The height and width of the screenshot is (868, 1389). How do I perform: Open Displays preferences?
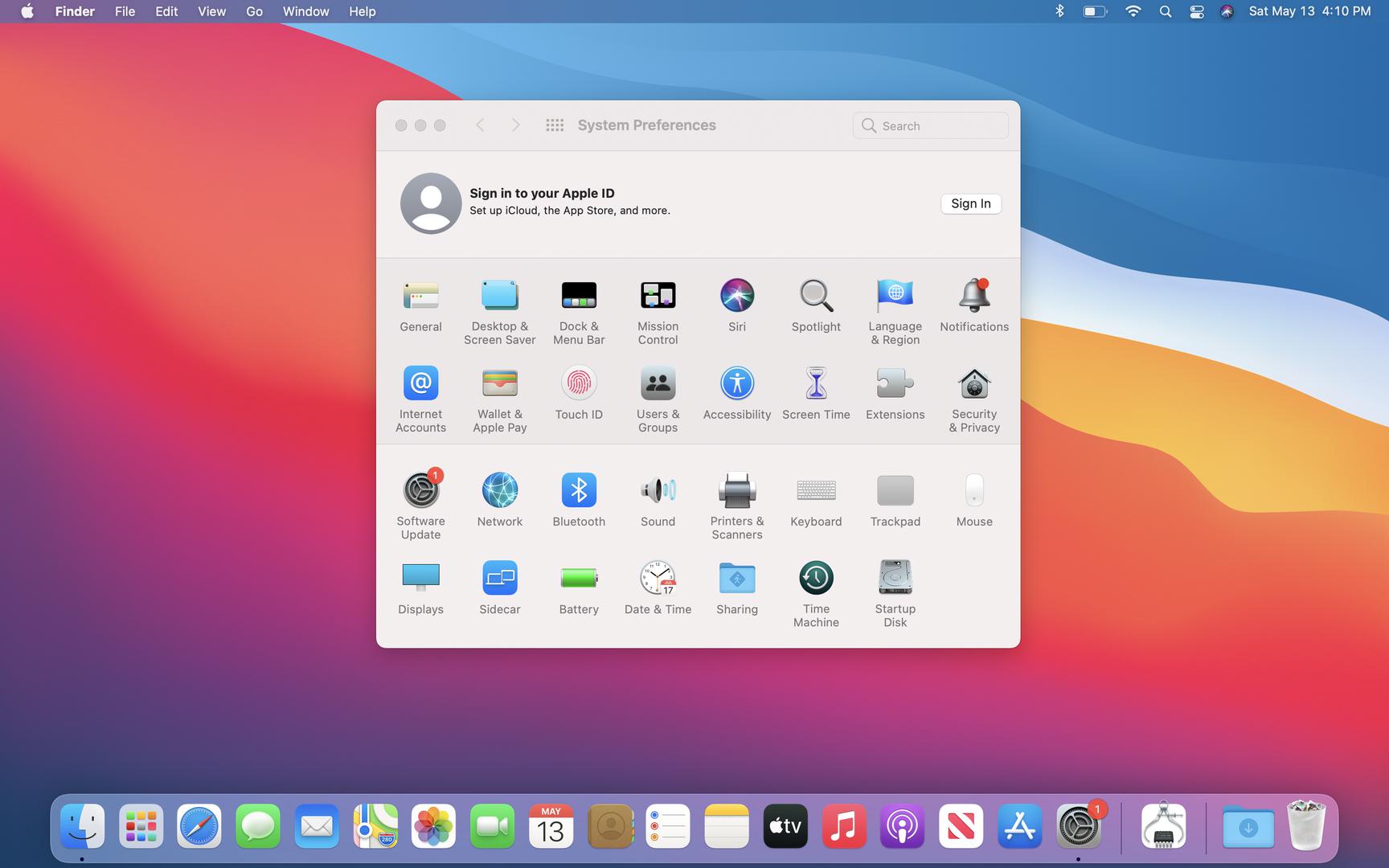click(420, 588)
